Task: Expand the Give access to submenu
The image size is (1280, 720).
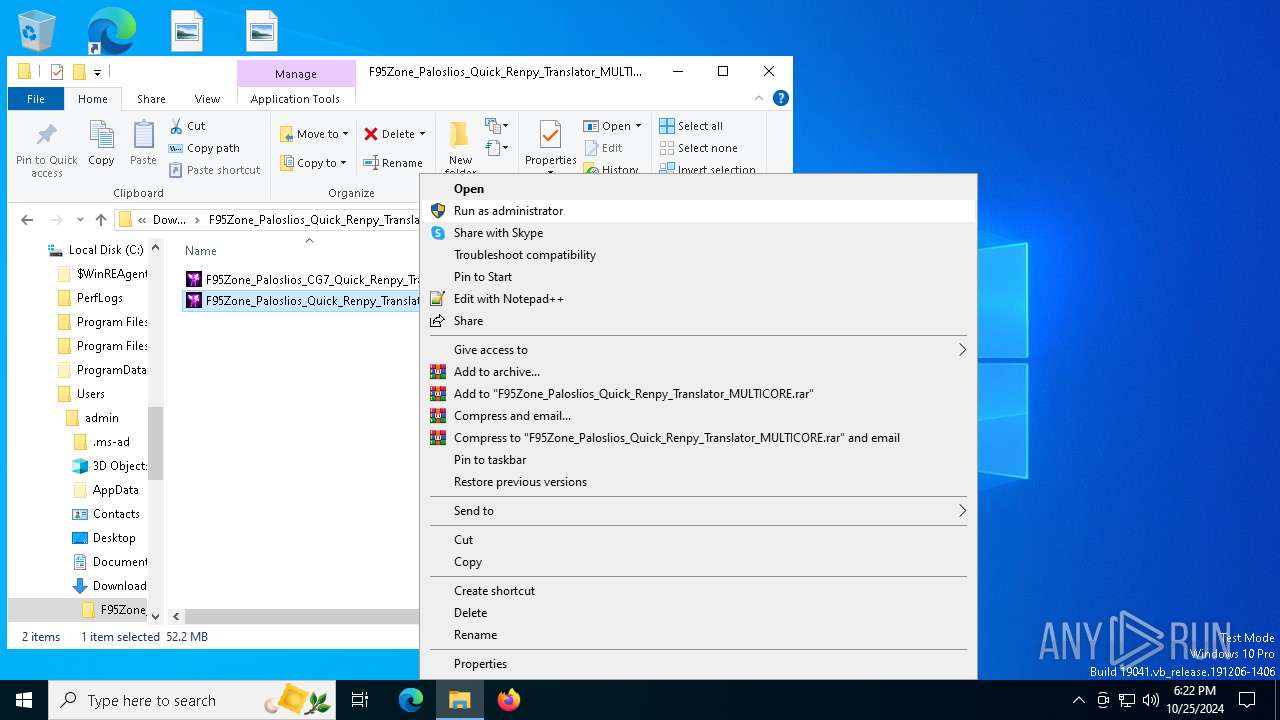Action: pyautogui.click(x=962, y=350)
